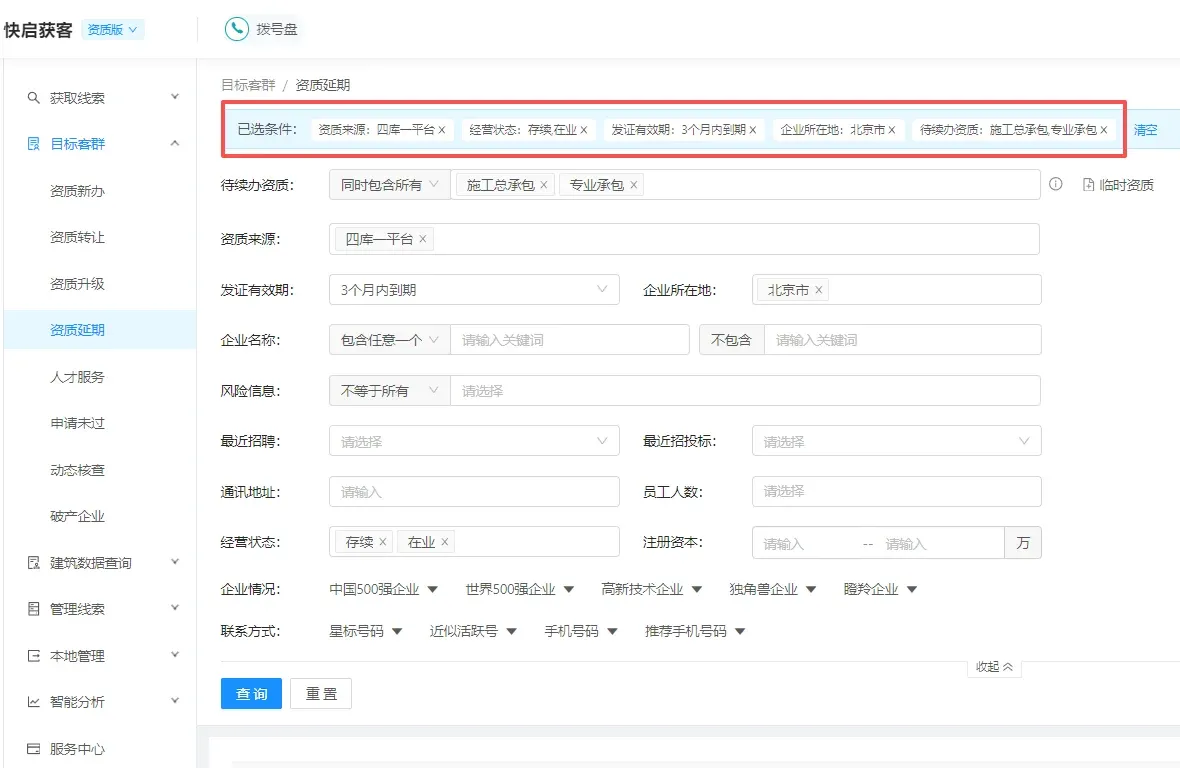
Task: Open 中国500强企业 filter dropdown
Action: tap(383, 589)
